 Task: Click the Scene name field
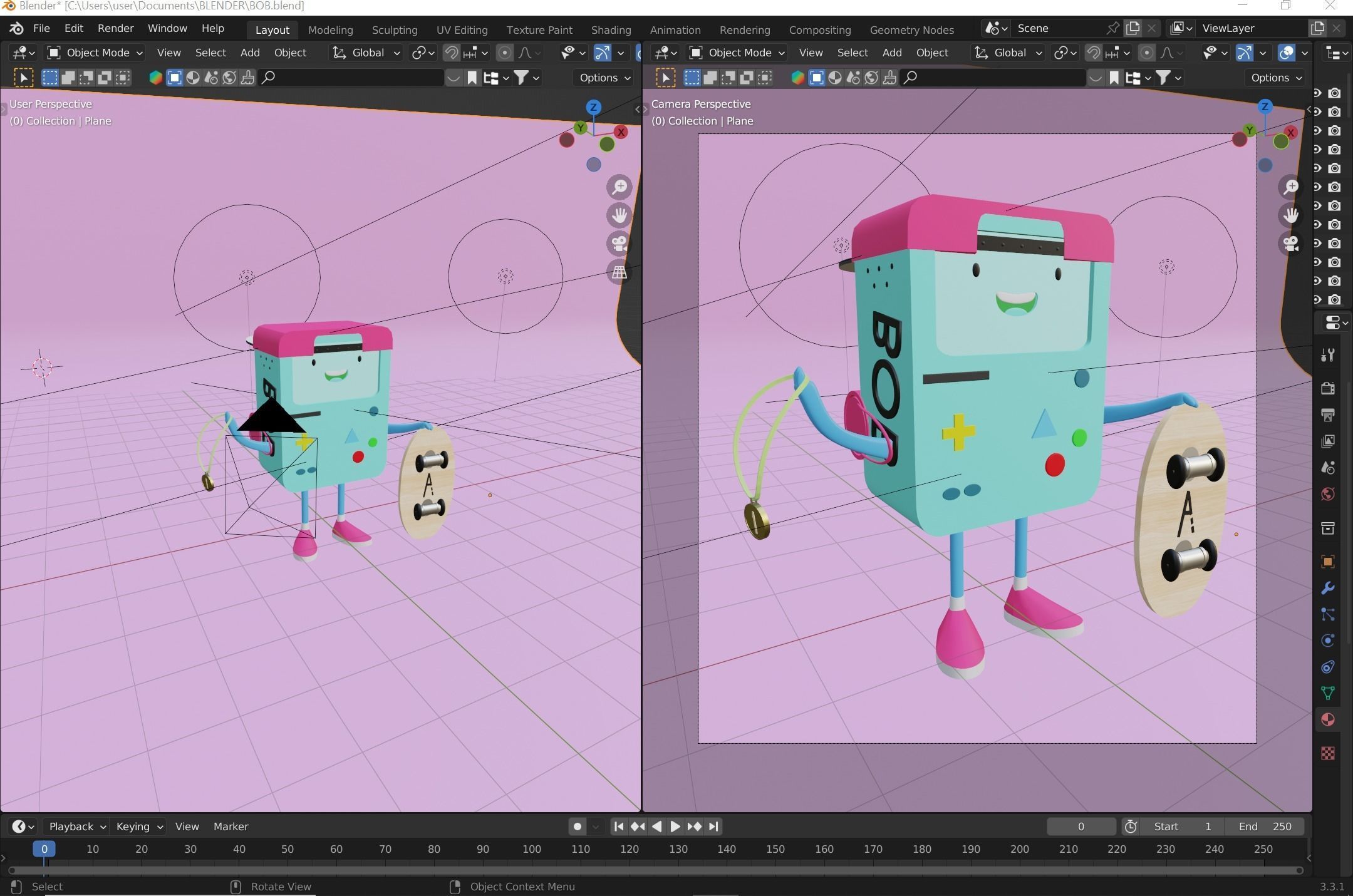click(x=1059, y=28)
